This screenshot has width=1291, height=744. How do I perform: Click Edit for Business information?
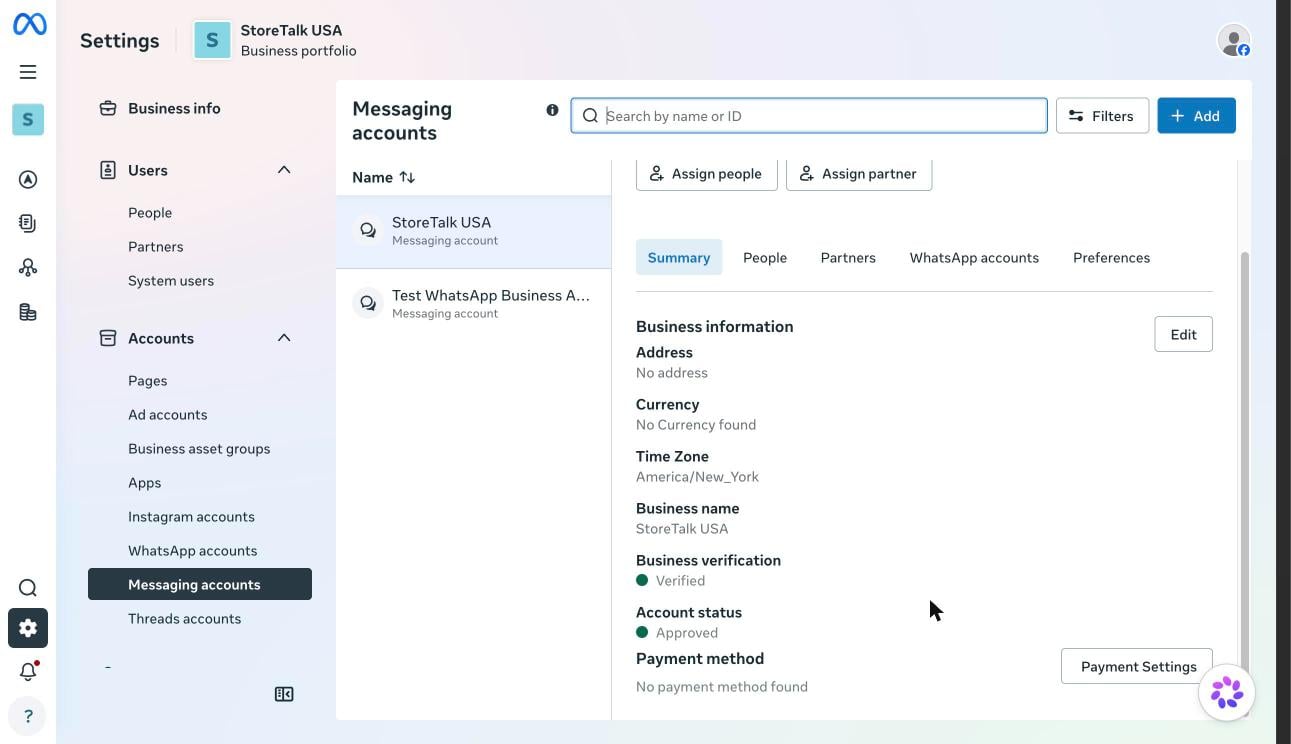coord(1183,334)
